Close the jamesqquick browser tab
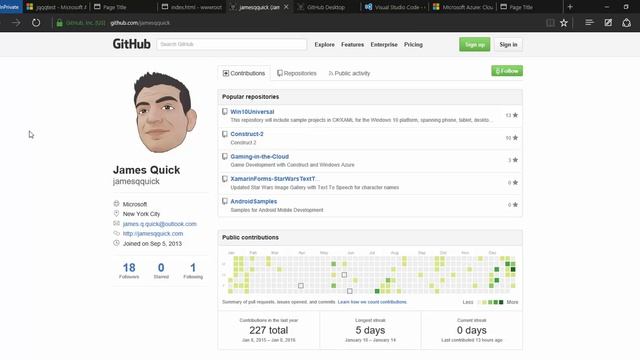Viewport: 640px width, 360px height. pyautogui.click(x=286, y=7)
